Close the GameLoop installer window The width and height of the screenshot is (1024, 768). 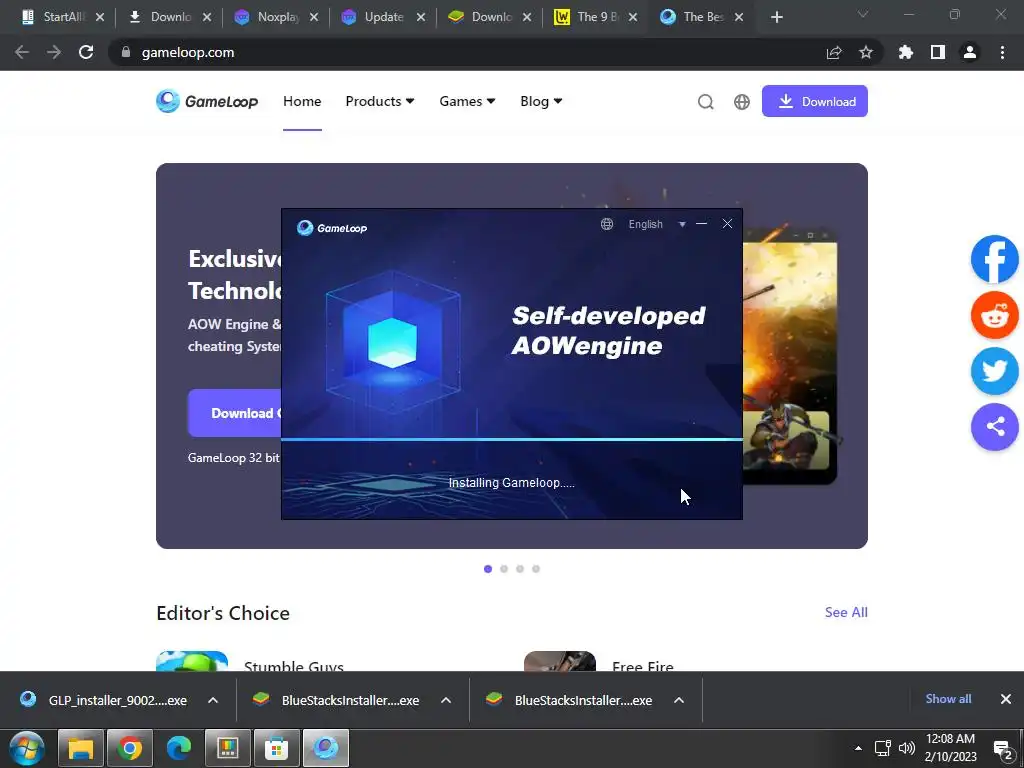728,224
